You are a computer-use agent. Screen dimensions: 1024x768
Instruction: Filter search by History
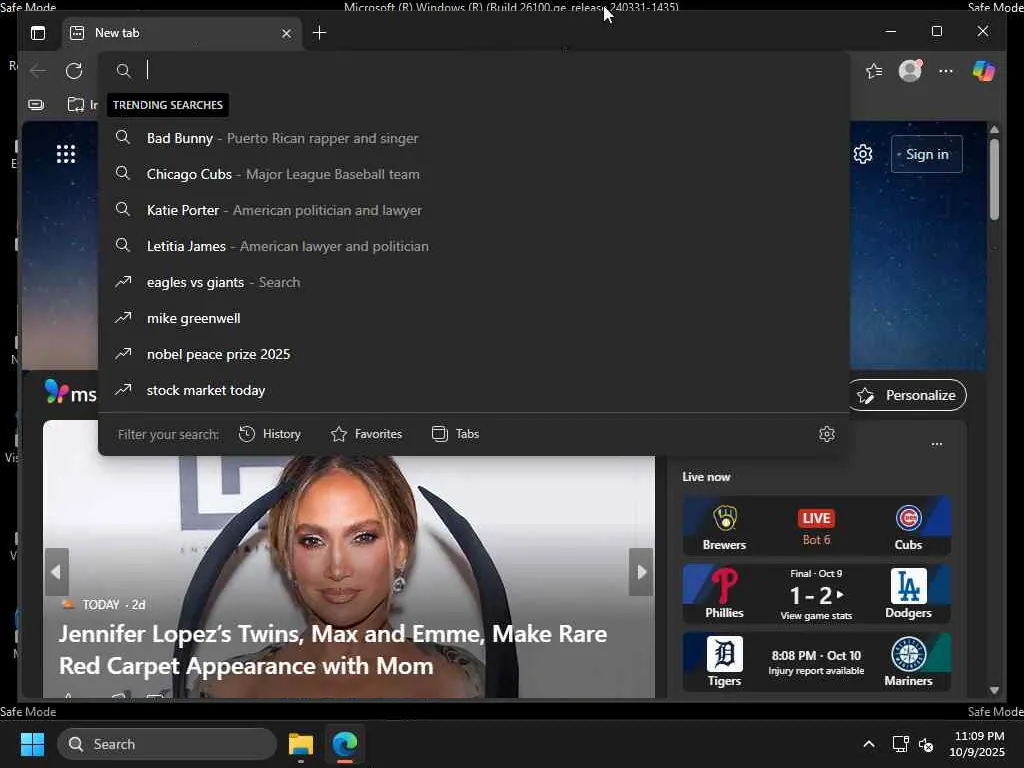coord(270,434)
